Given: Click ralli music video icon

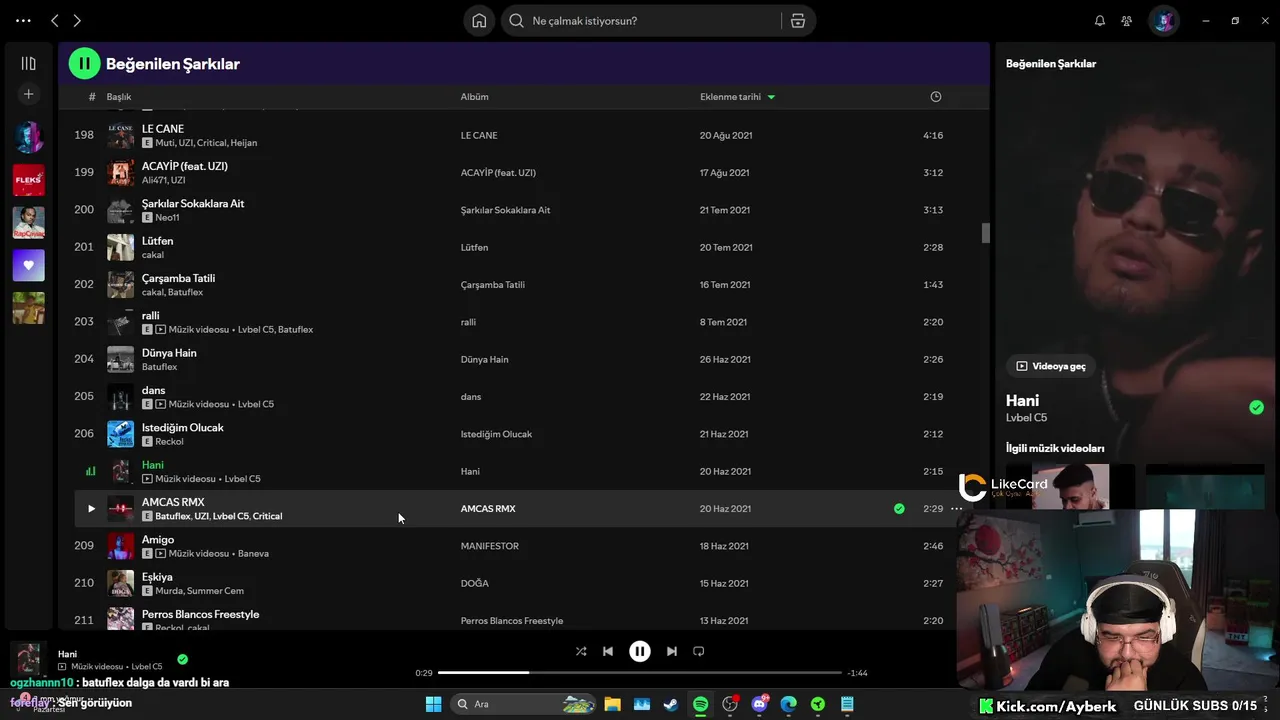Looking at the screenshot, I should pos(161,330).
